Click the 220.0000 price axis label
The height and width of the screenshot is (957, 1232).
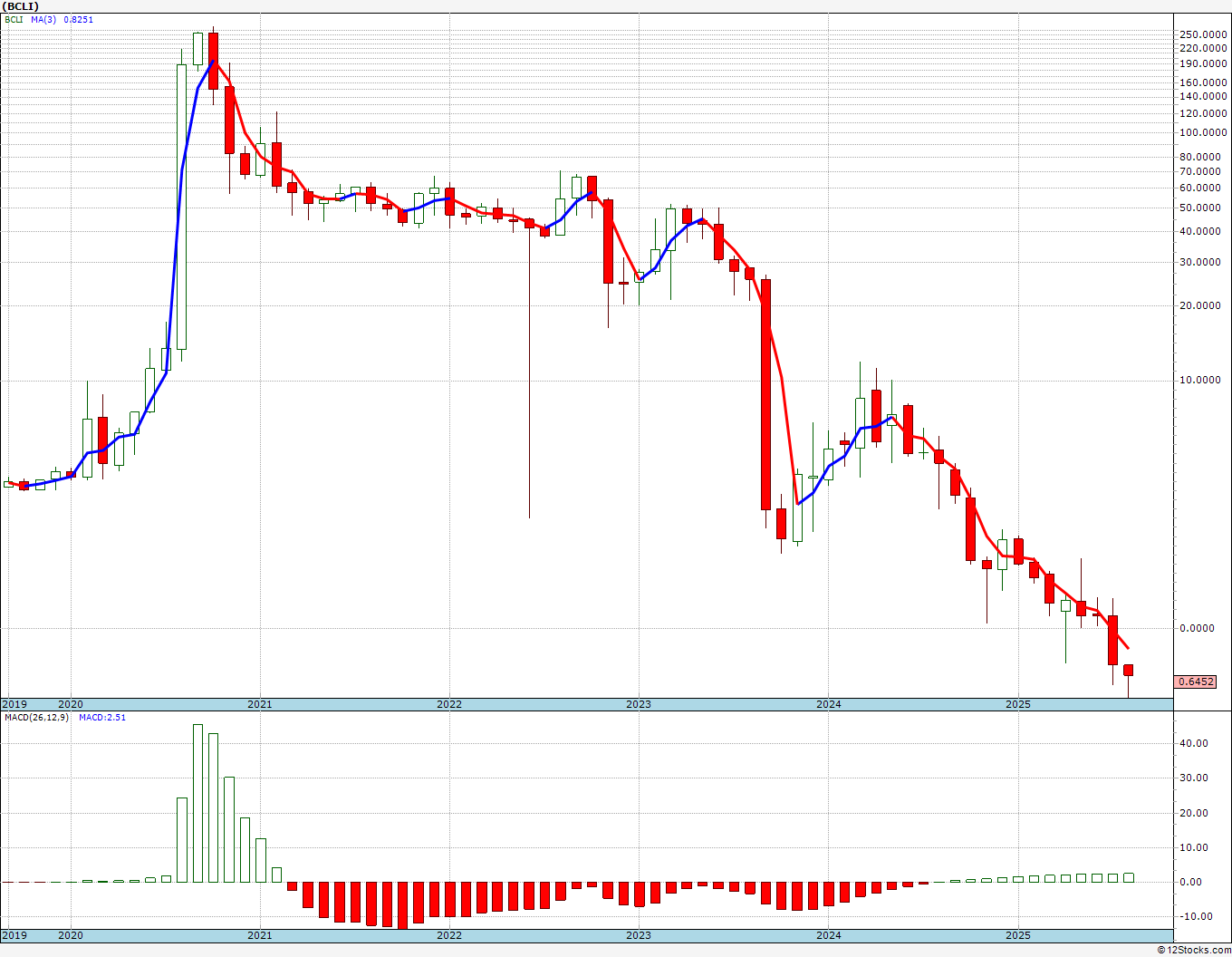1204,48
